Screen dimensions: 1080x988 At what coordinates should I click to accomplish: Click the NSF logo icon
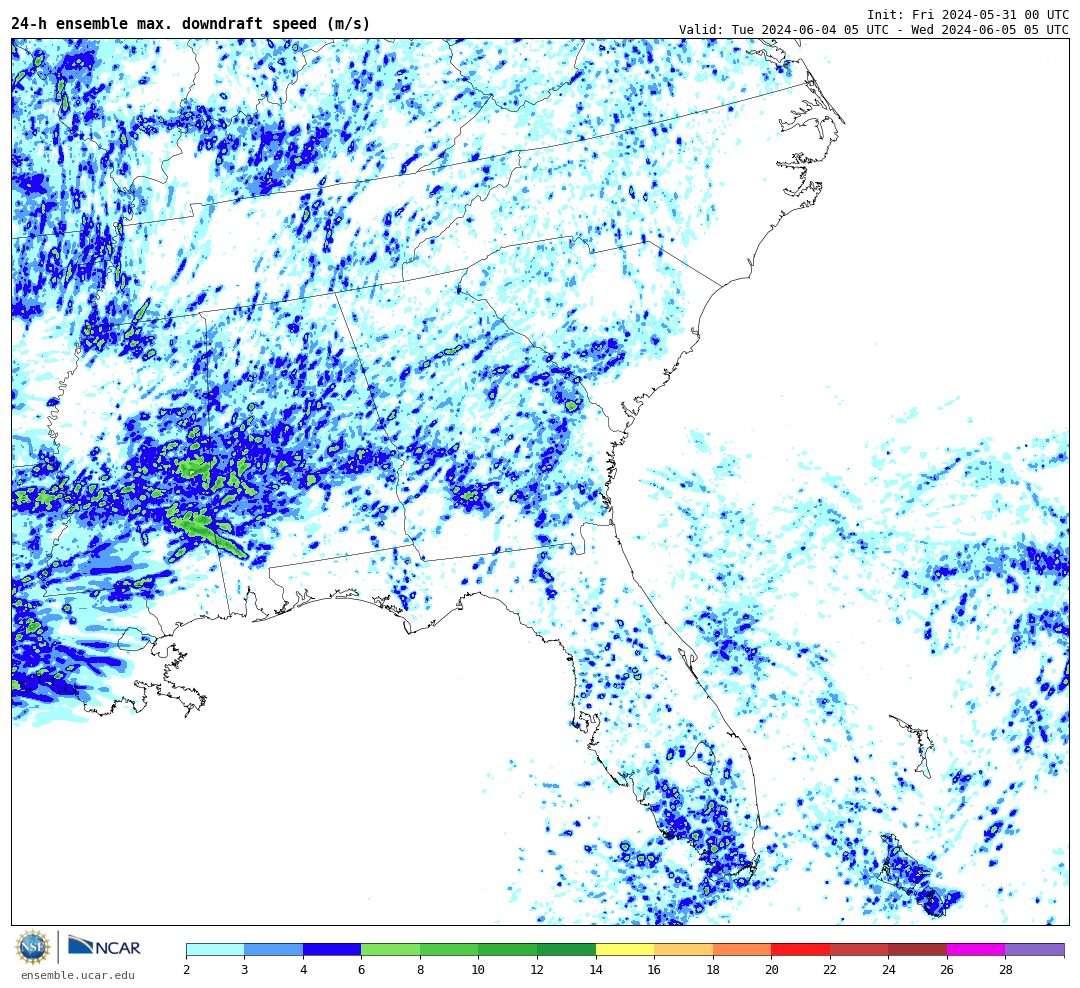[33, 947]
